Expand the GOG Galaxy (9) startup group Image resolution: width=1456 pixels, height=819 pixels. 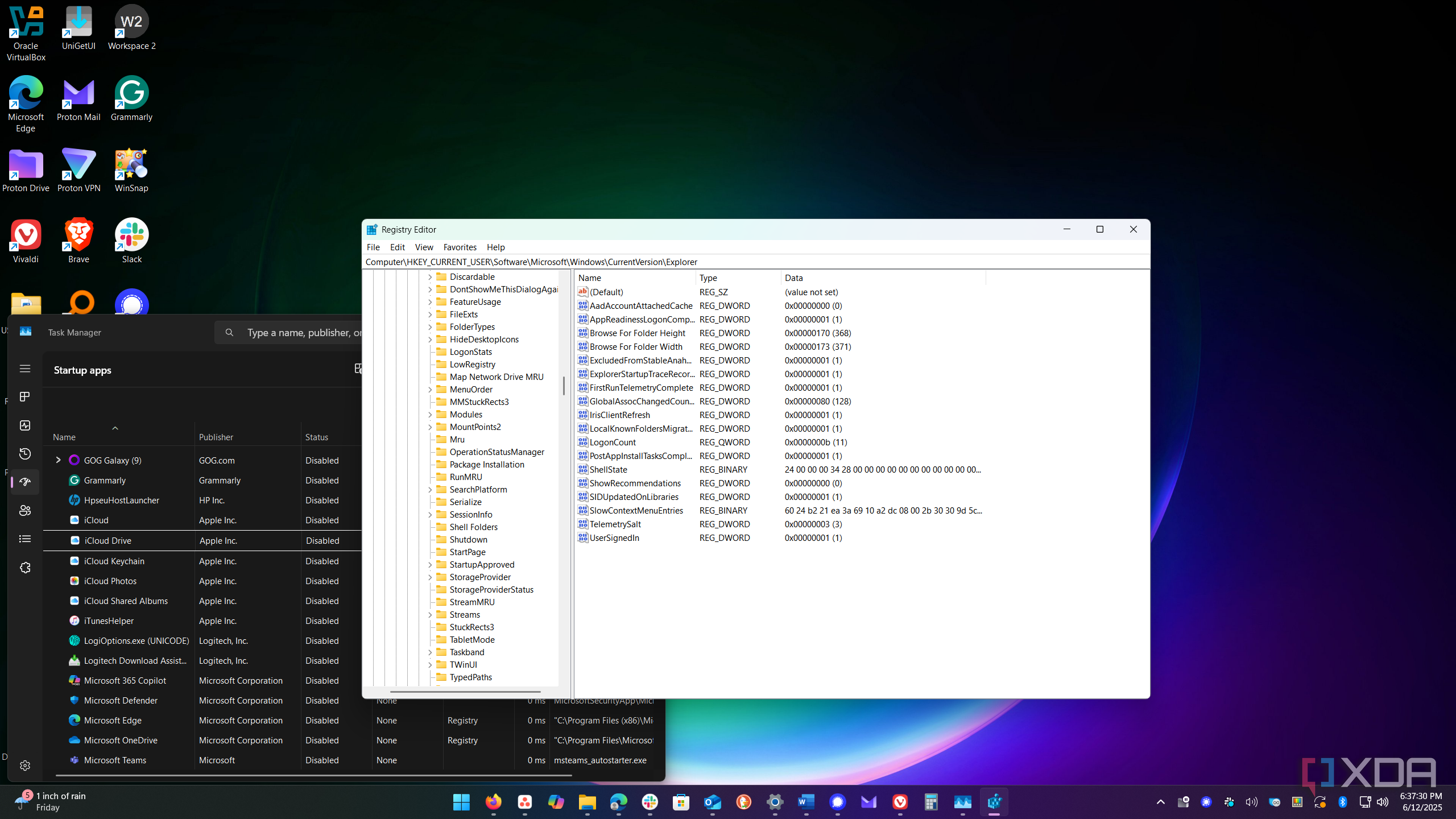[58, 460]
